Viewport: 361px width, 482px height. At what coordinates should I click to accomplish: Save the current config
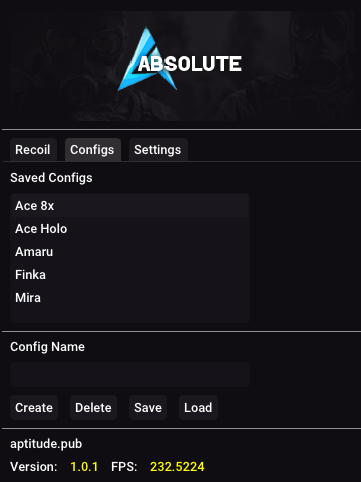tap(148, 407)
